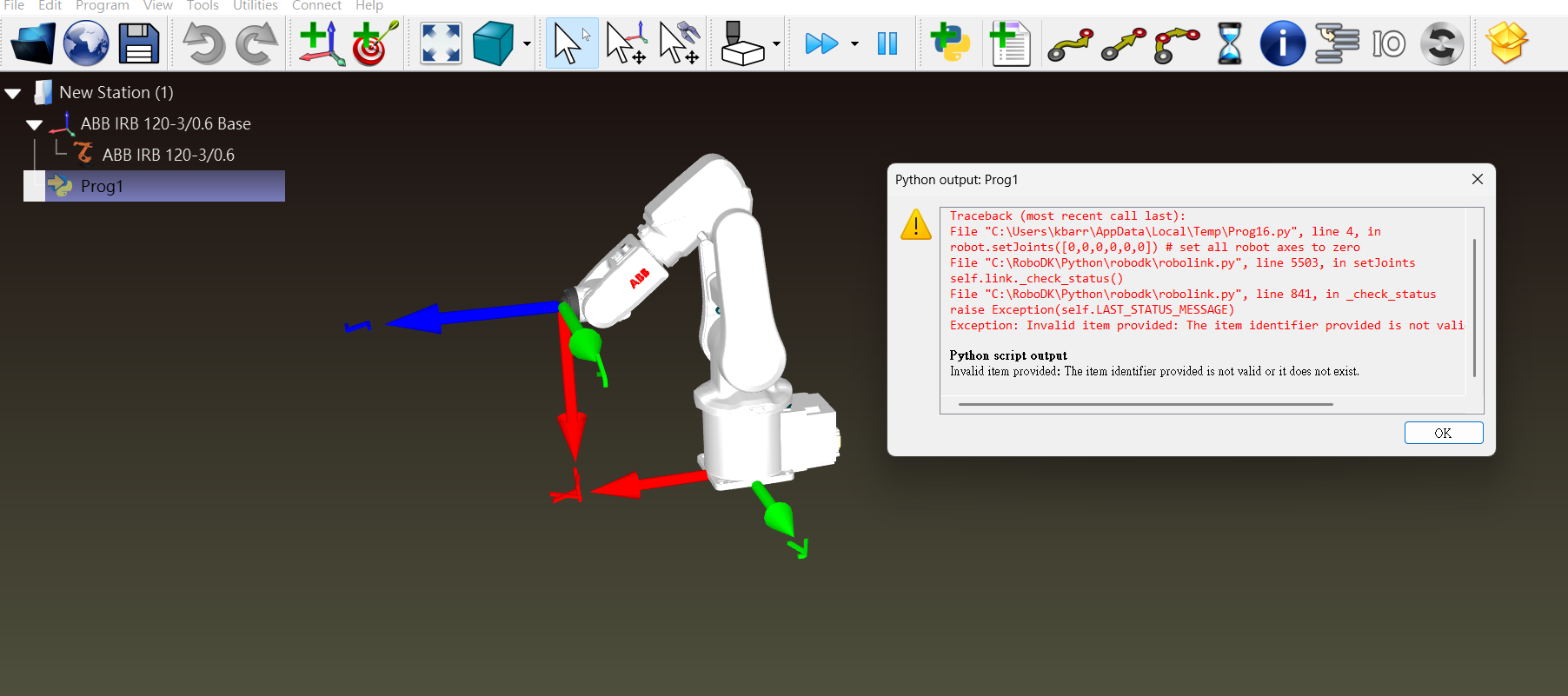Click the Undo arrow in the toolbar

point(203,43)
